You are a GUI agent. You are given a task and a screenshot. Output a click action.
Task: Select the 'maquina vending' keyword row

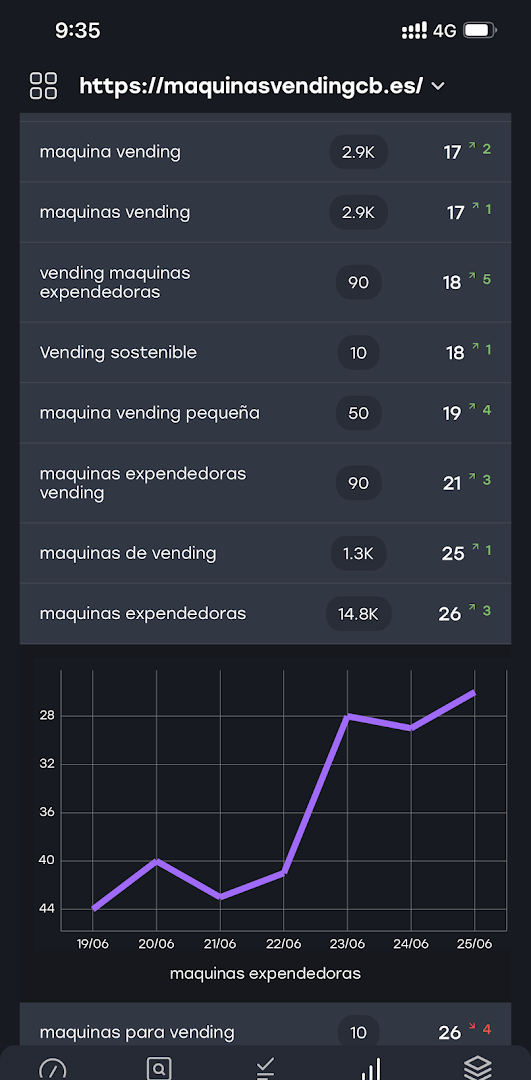(265, 152)
